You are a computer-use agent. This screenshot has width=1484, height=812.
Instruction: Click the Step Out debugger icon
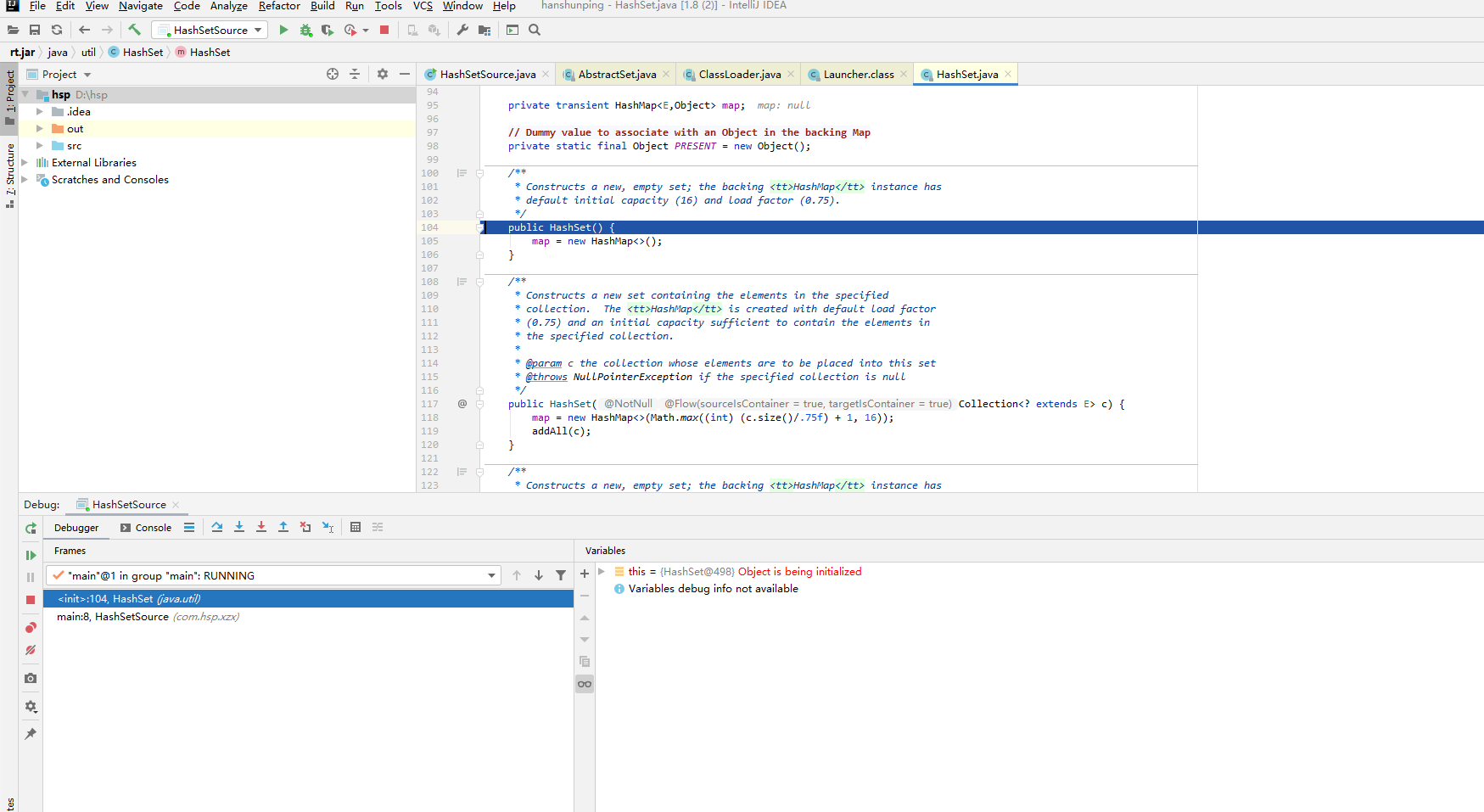click(283, 527)
